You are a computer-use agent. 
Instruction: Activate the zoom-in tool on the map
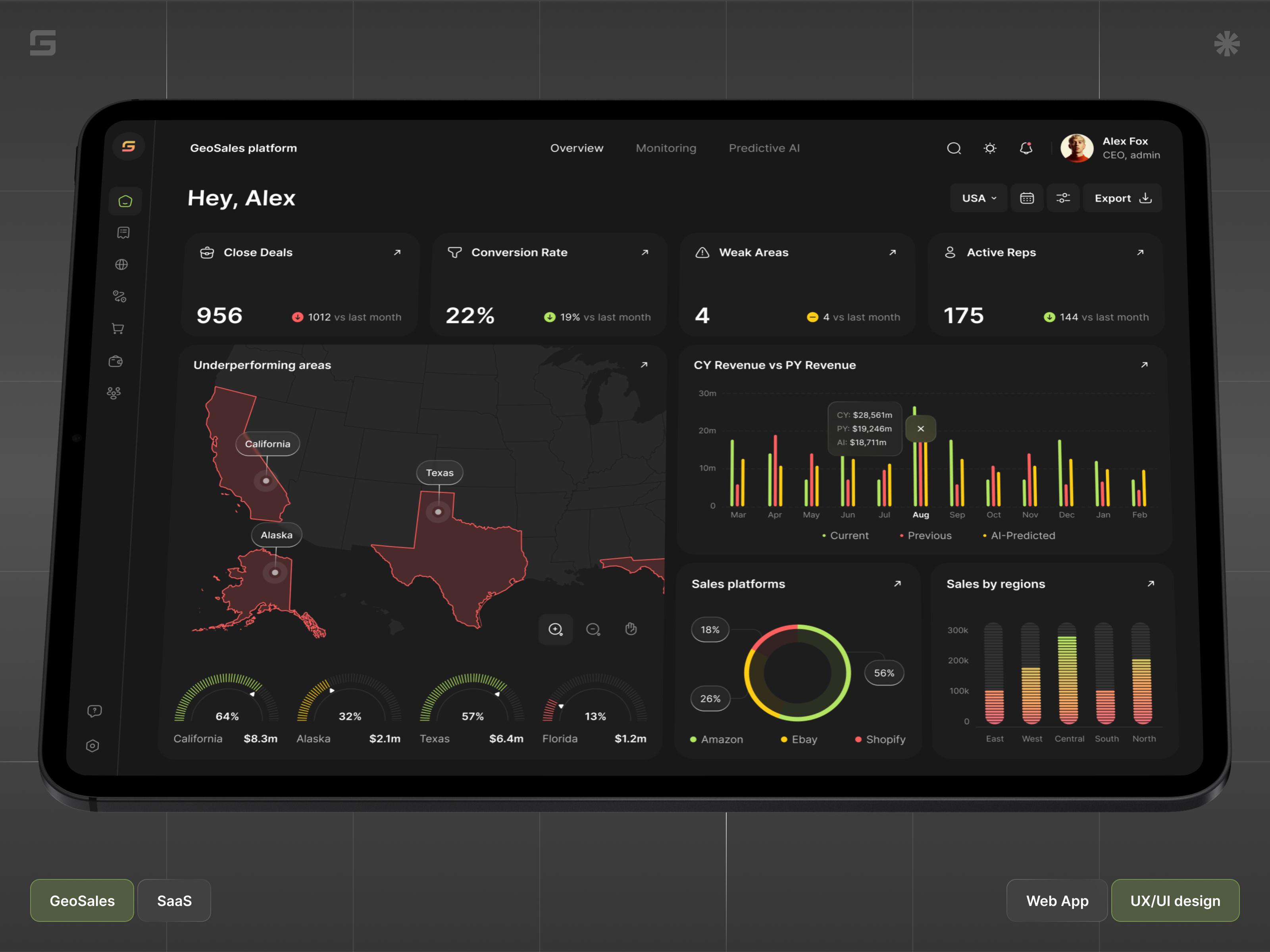tap(555, 630)
